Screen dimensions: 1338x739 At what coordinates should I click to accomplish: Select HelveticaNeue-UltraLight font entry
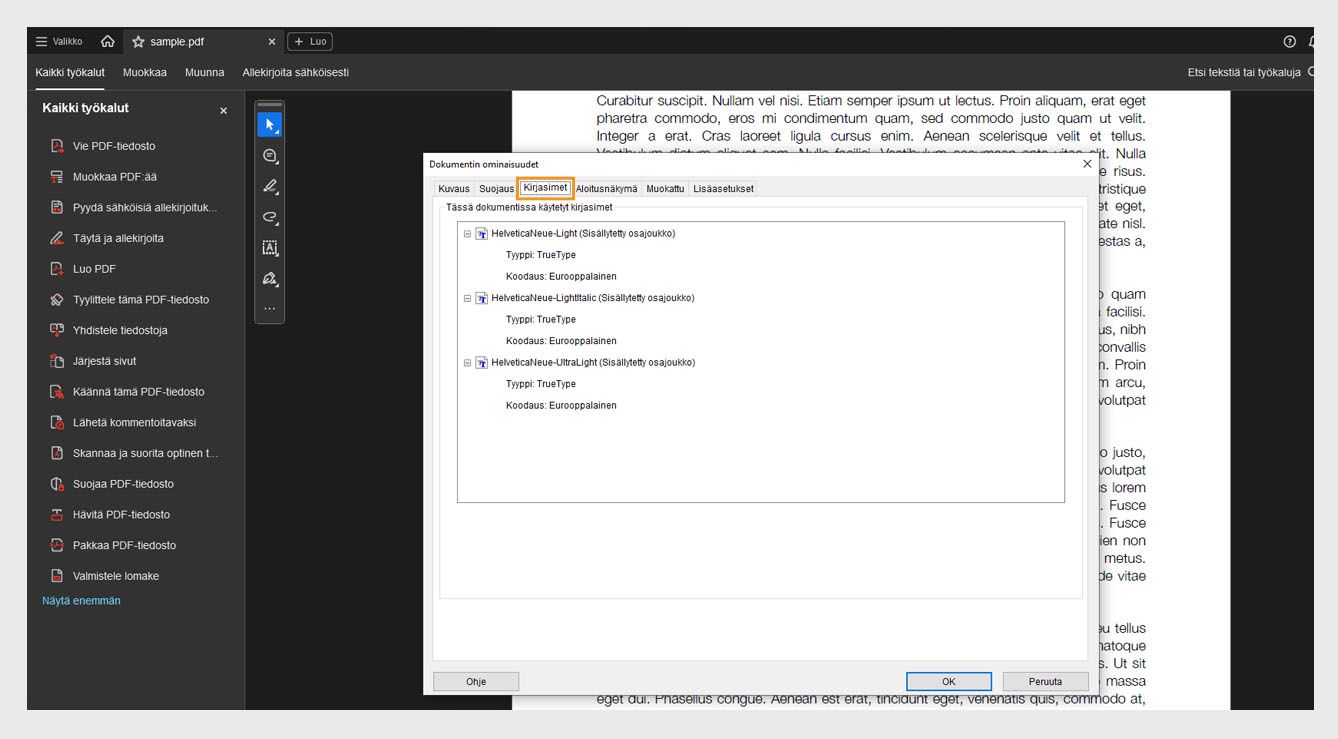(593, 363)
